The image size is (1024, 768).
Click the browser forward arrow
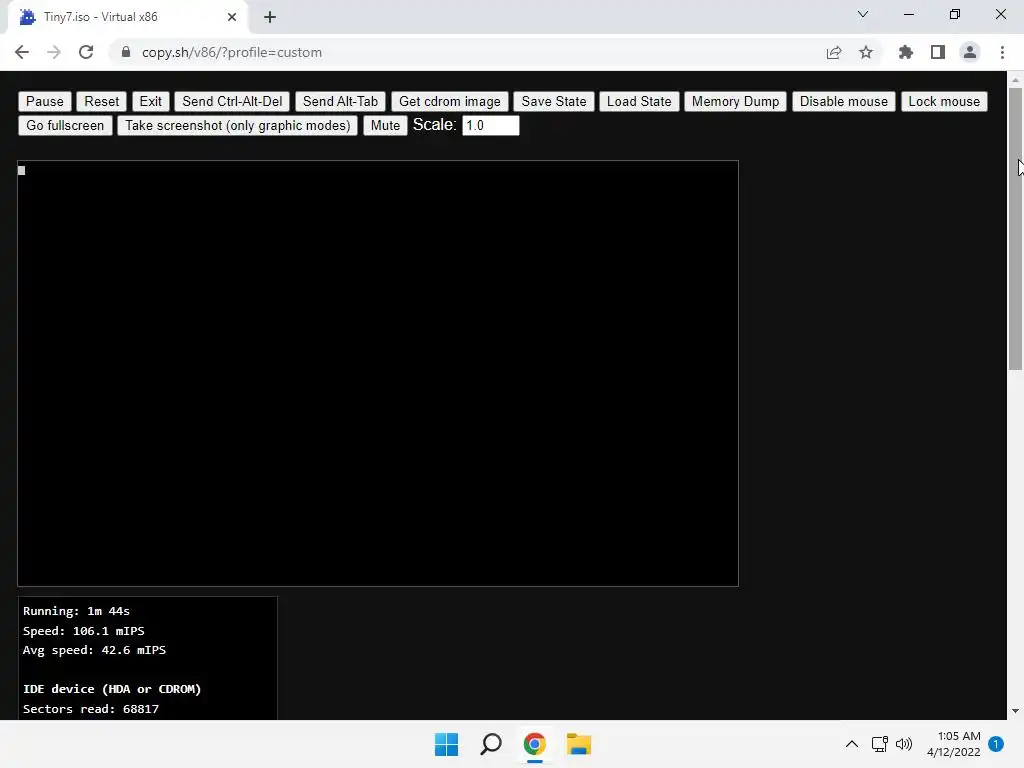pos(54,52)
